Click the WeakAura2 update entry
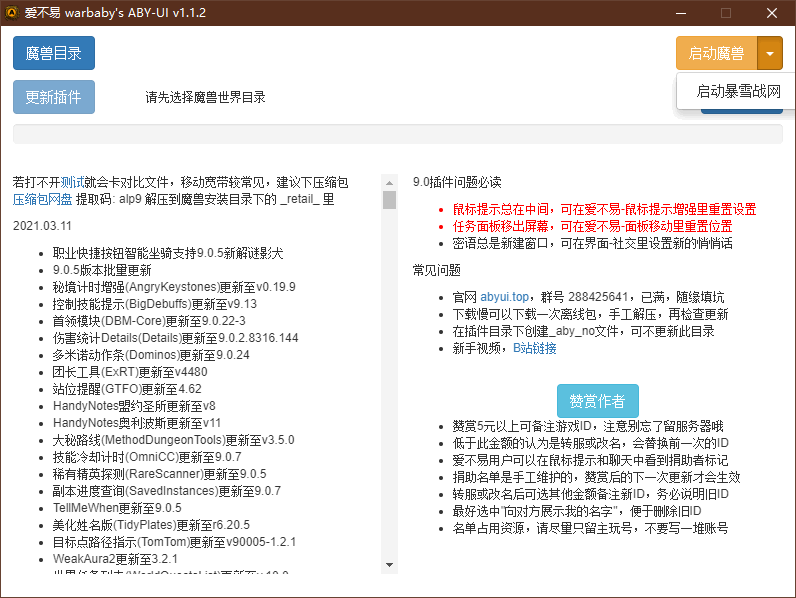This screenshot has width=796, height=598. pos(115,558)
